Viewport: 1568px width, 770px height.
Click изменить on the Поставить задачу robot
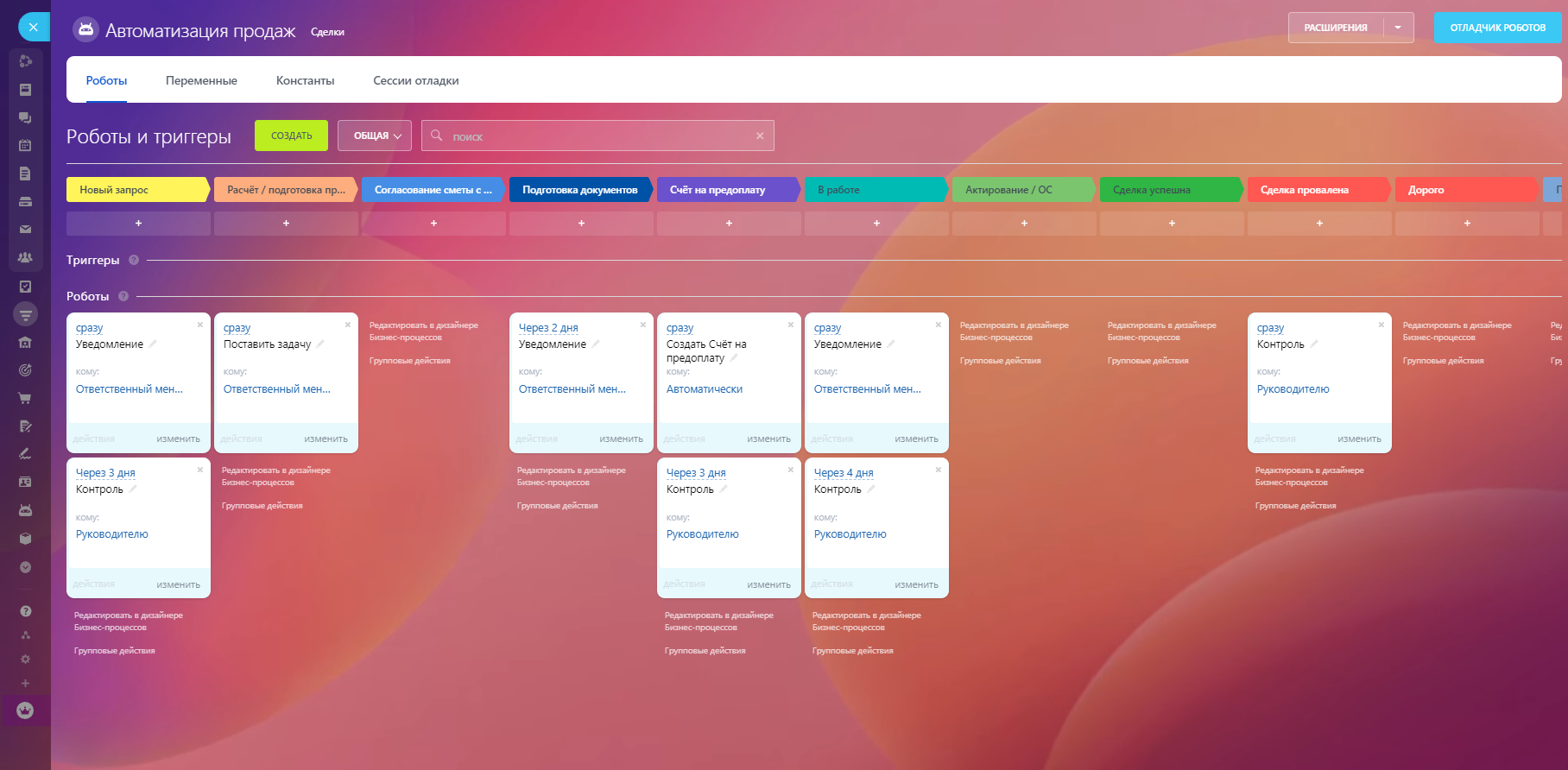click(326, 439)
